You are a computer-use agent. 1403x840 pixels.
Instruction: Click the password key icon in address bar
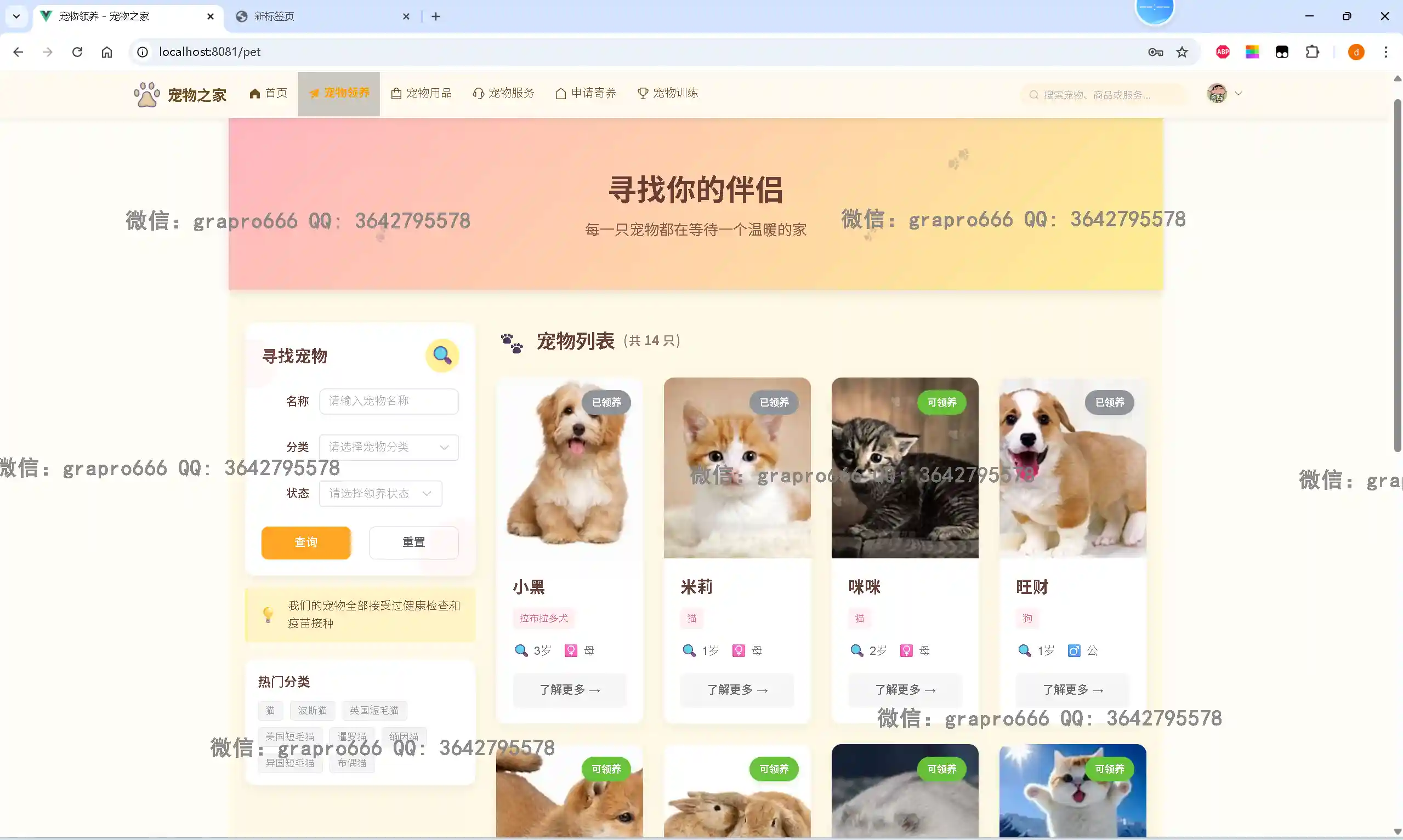click(x=1155, y=52)
